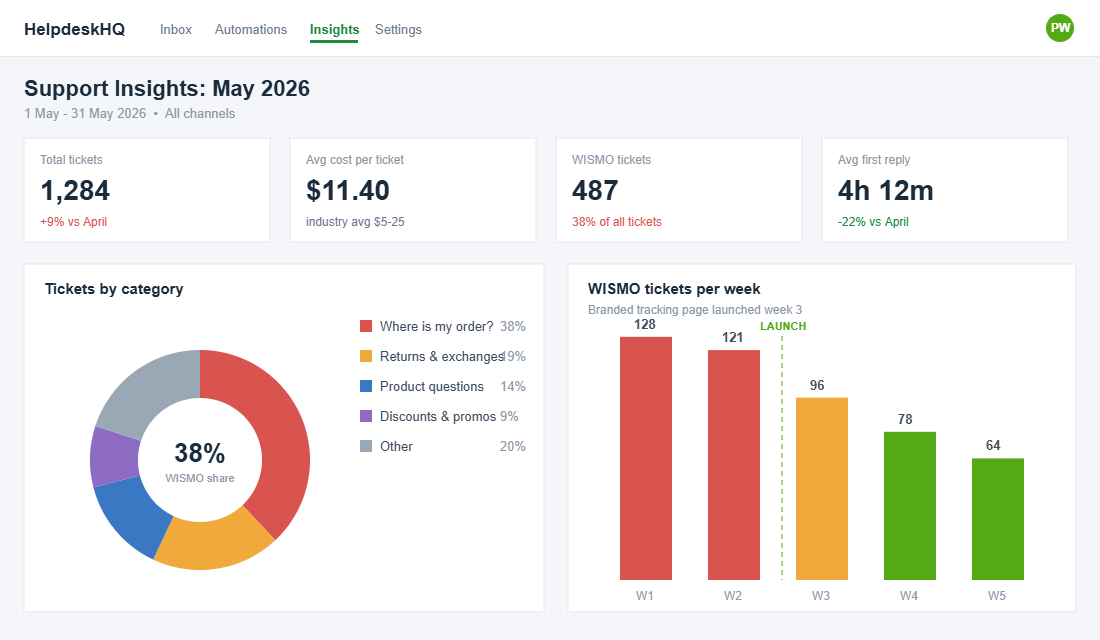The image size is (1100, 640).
Task: Click the Avg cost per ticket $11.40
Action: tap(347, 190)
